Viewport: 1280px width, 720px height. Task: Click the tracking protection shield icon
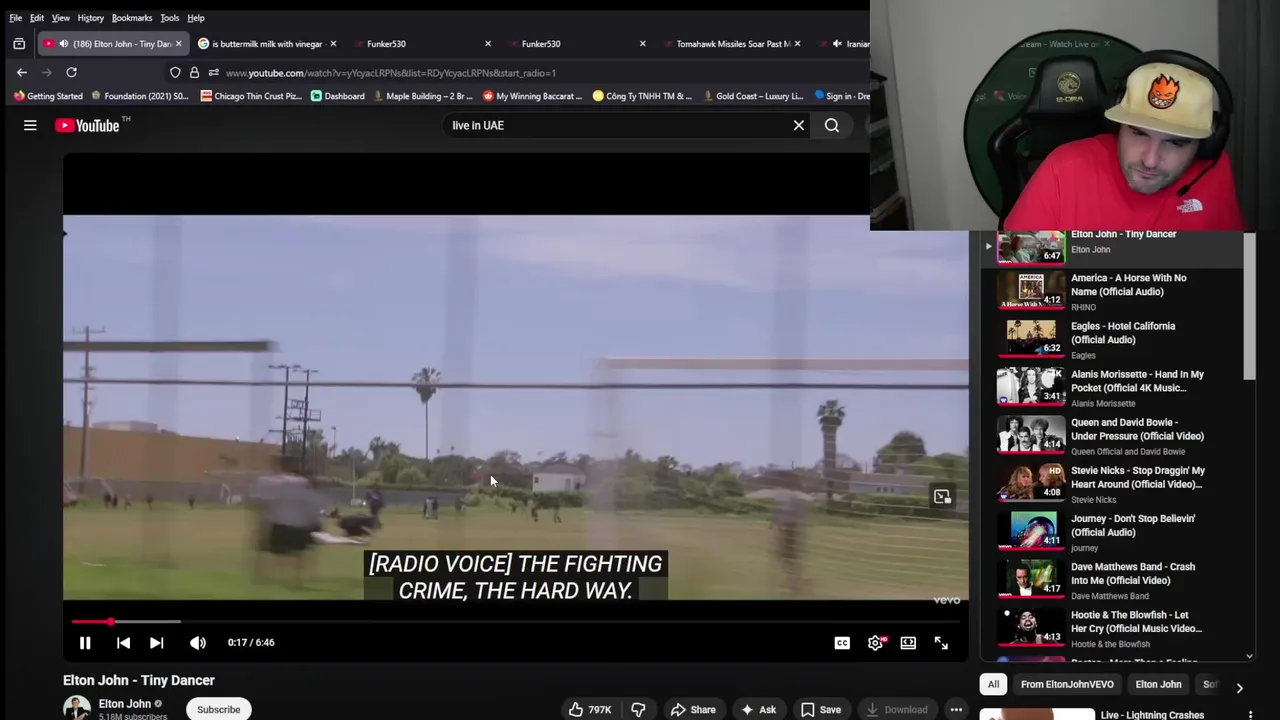coord(175,73)
